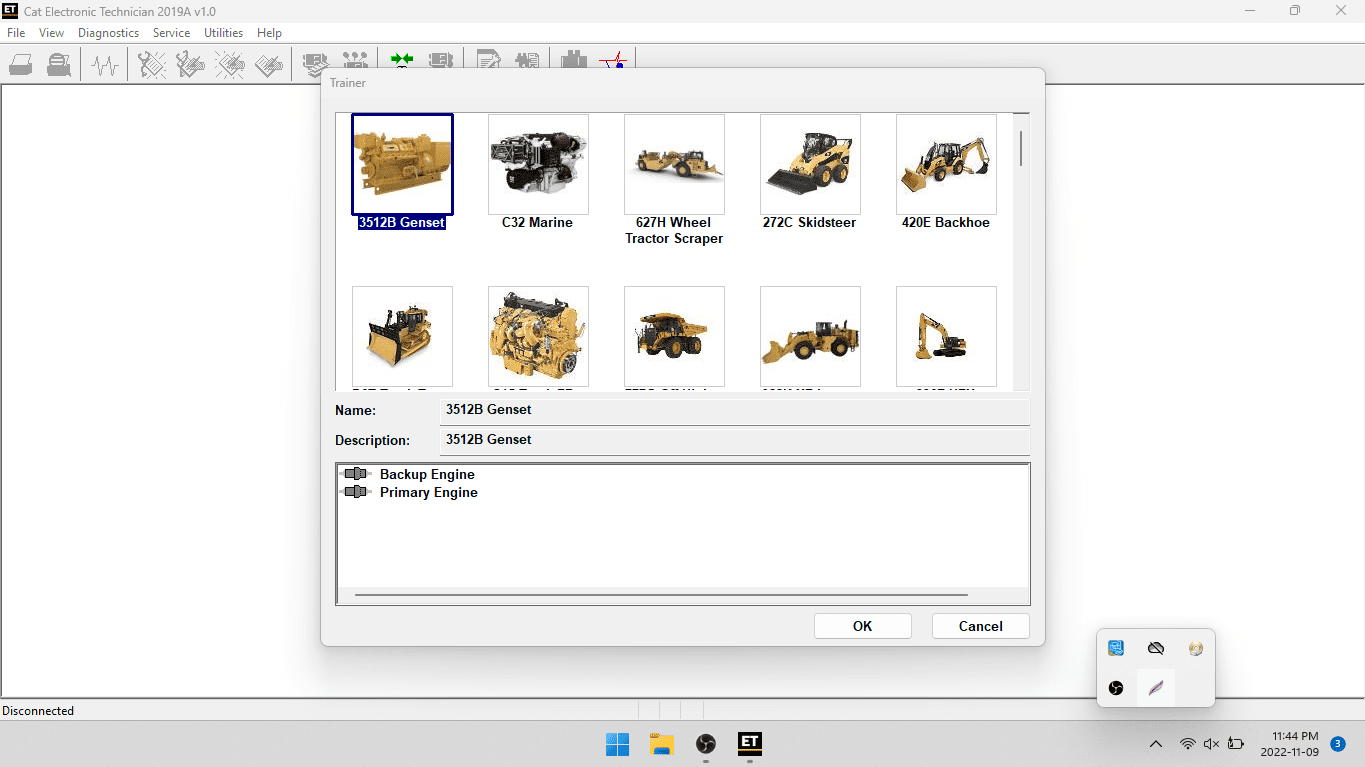This screenshot has width=1365, height=767.
Task: Click the OBS icon in tray popup
Action: [x=1116, y=688]
